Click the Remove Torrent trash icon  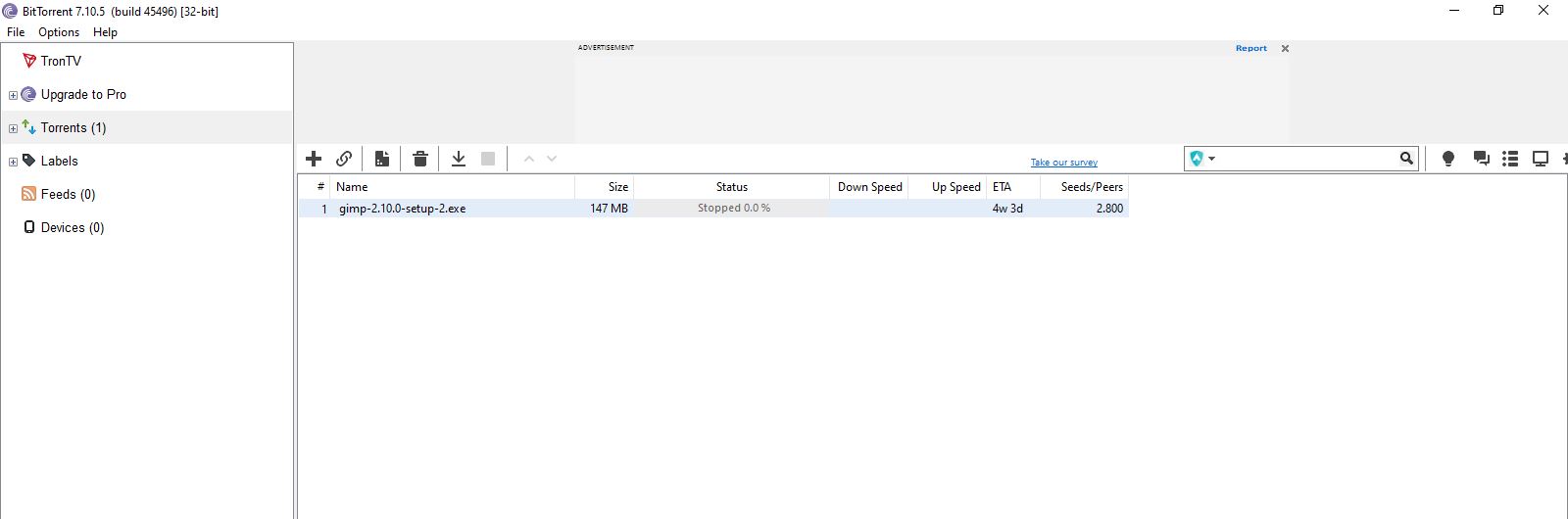420,159
